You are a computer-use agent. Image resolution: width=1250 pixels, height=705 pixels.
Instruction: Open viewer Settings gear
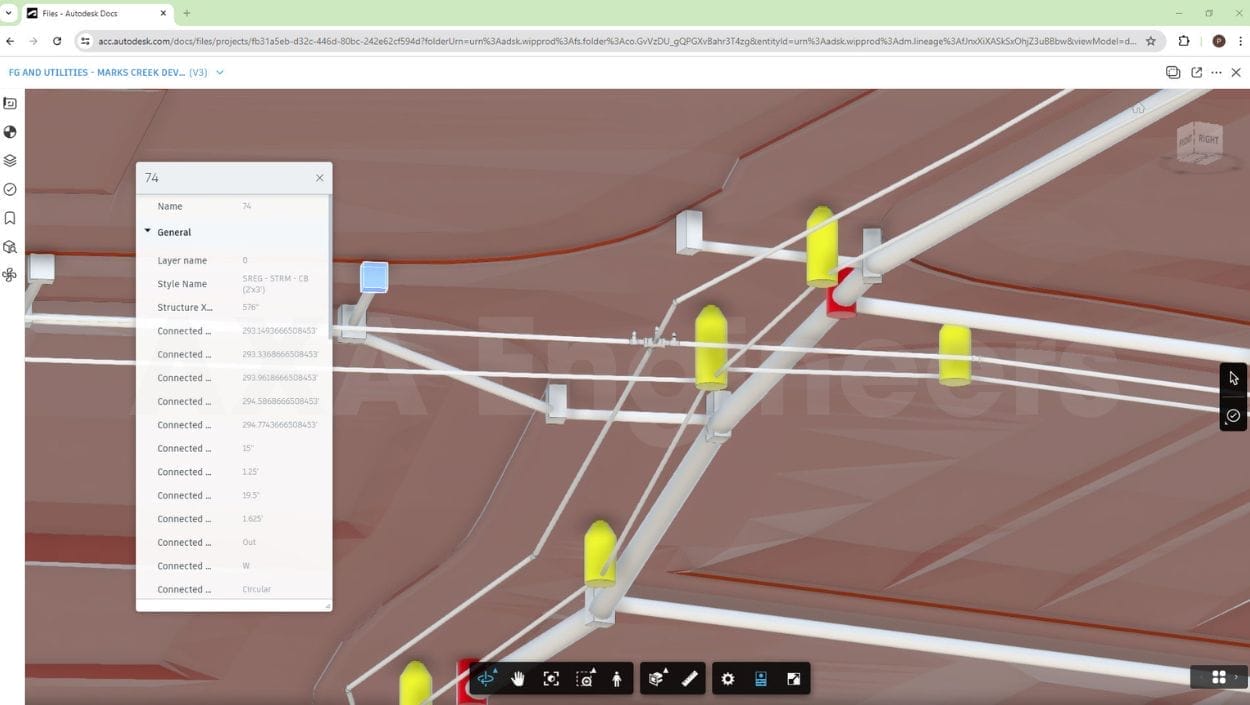728,679
